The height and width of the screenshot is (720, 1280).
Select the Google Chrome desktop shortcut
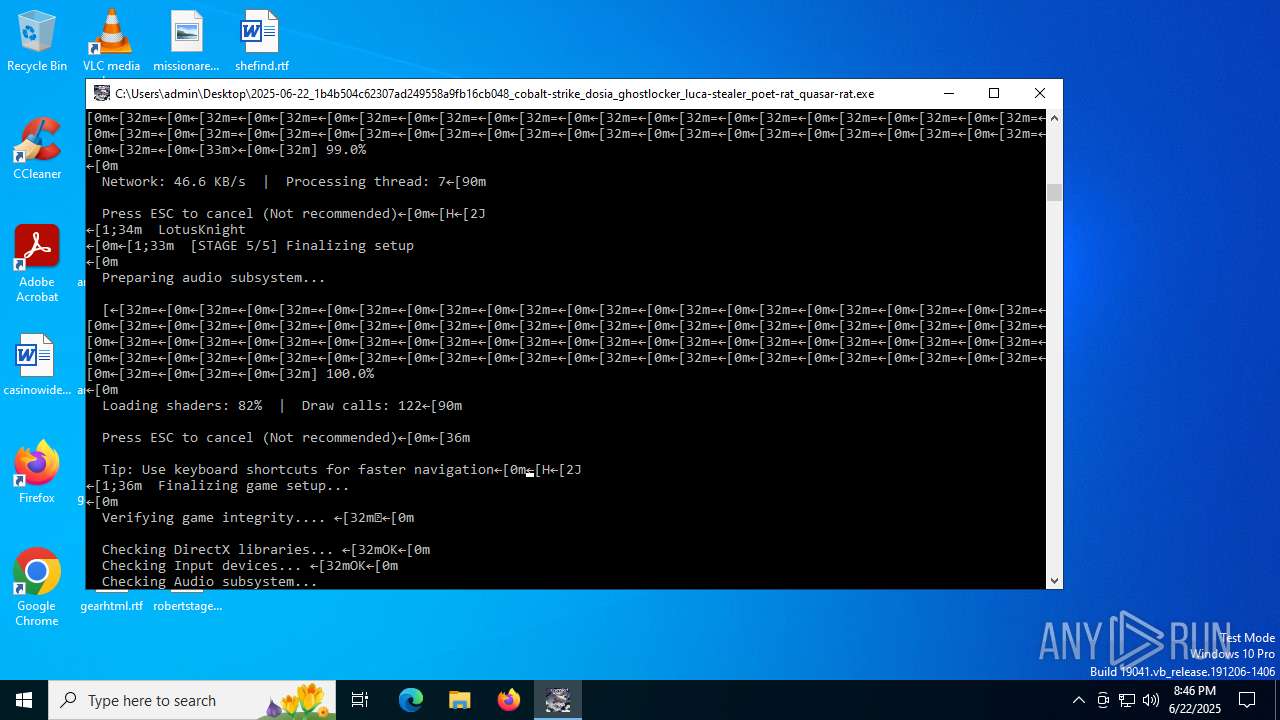coord(37,587)
